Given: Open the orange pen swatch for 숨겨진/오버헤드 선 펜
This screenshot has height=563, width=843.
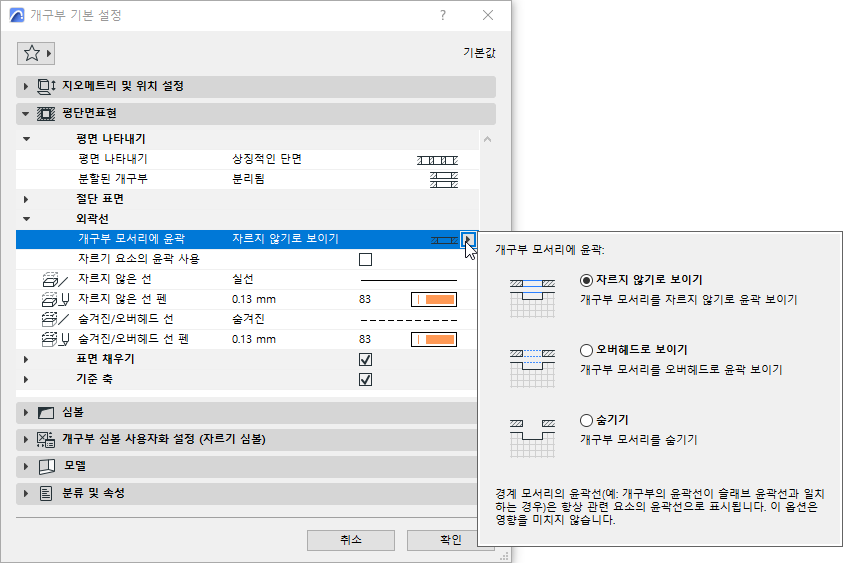Looking at the screenshot, I should click(x=434, y=339).
